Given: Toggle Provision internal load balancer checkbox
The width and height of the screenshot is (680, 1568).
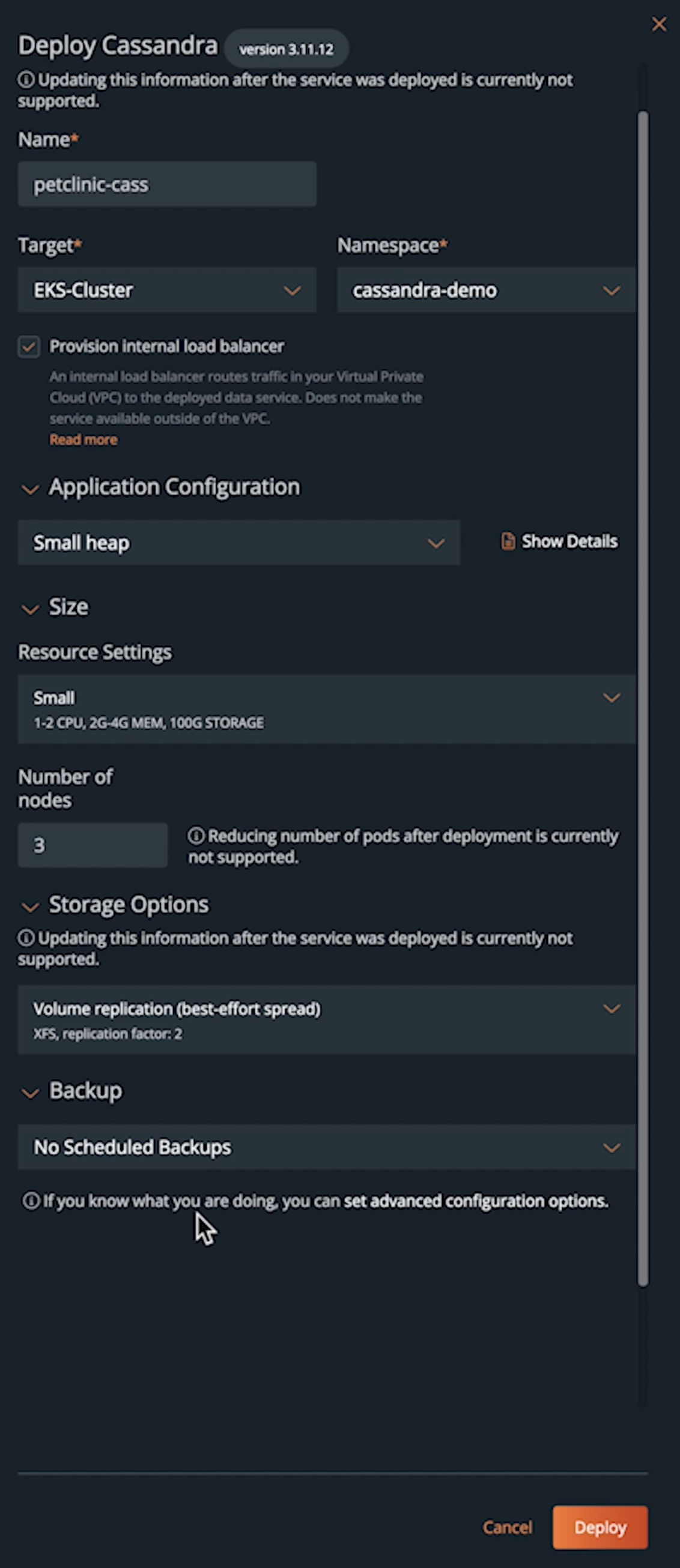Looking at the screenshot, I should pyautogui.click(x=29, y=347).
